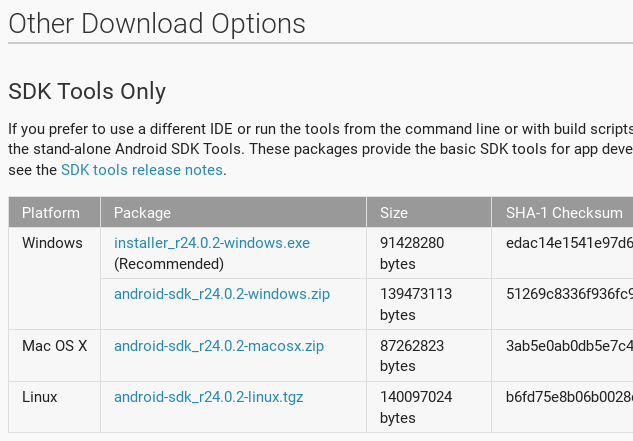The image size is (633, 441).
Task: Click the Windows platform cell
Action: [52, 243]
